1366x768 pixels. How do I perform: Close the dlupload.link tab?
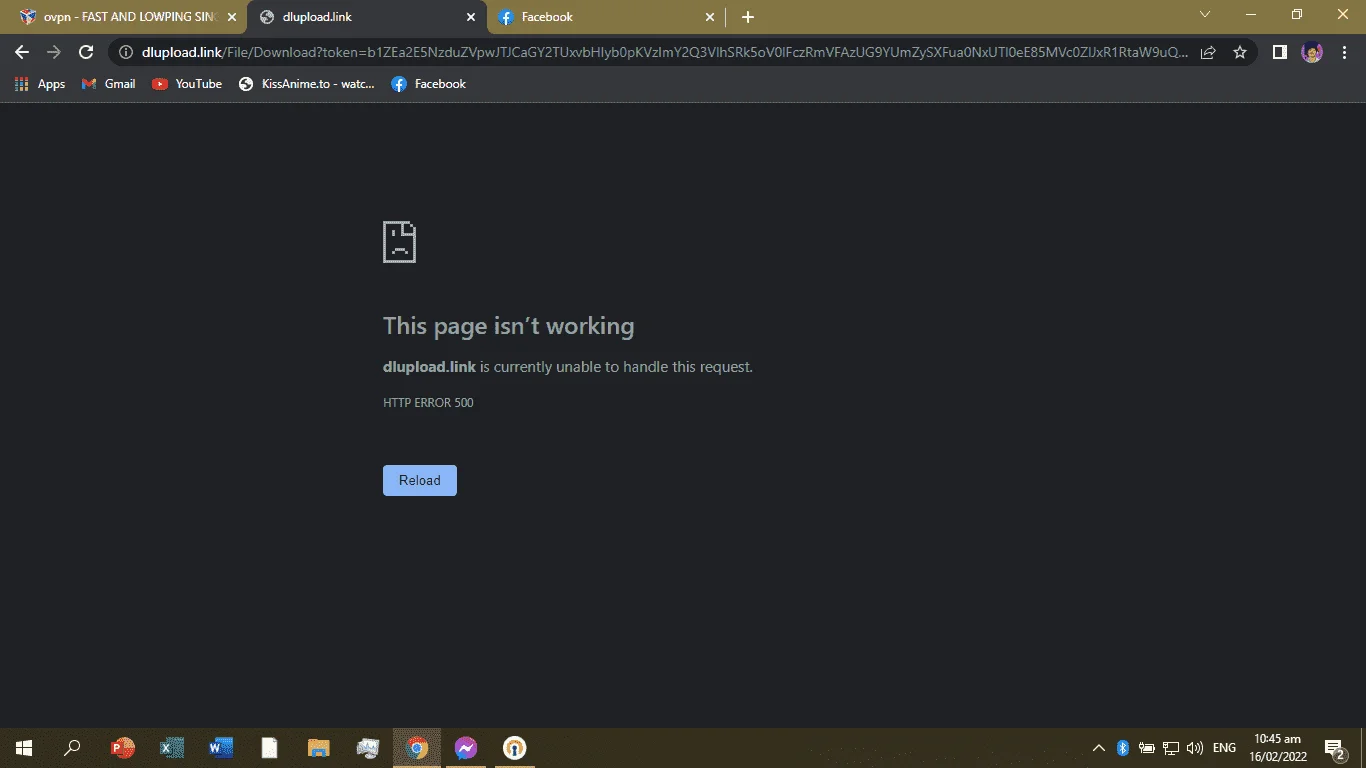pyautogui.click(x=471, y=17)
